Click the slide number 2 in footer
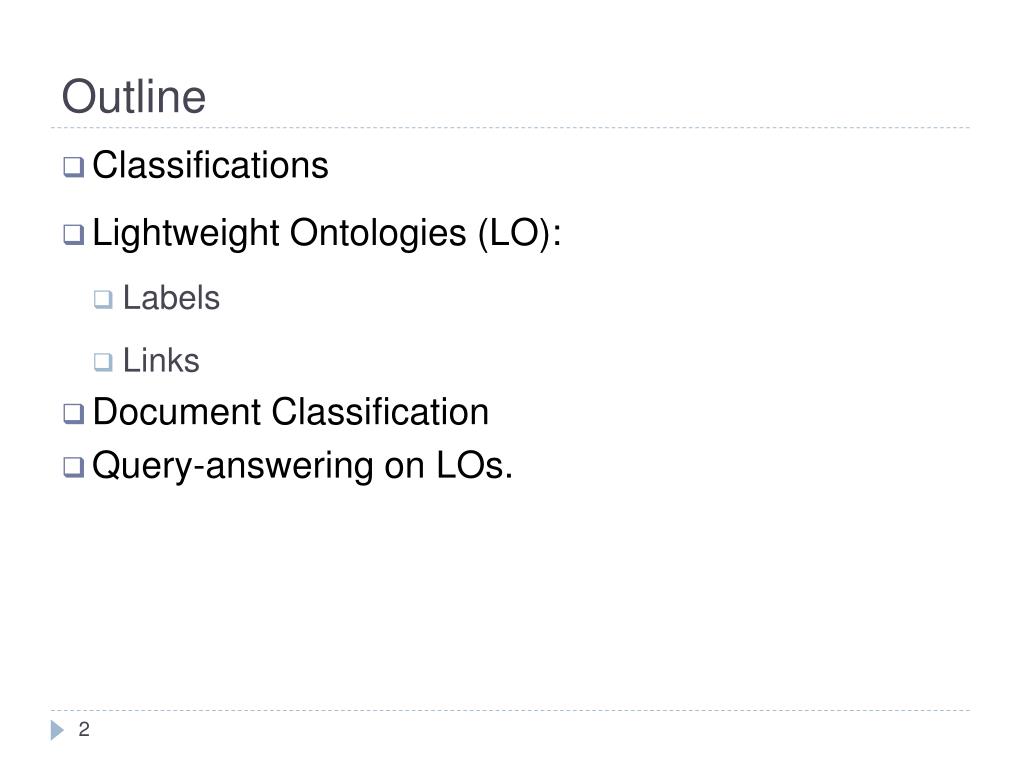Image resolution: width=1023 pixels, height=767 pixels. 84,729
